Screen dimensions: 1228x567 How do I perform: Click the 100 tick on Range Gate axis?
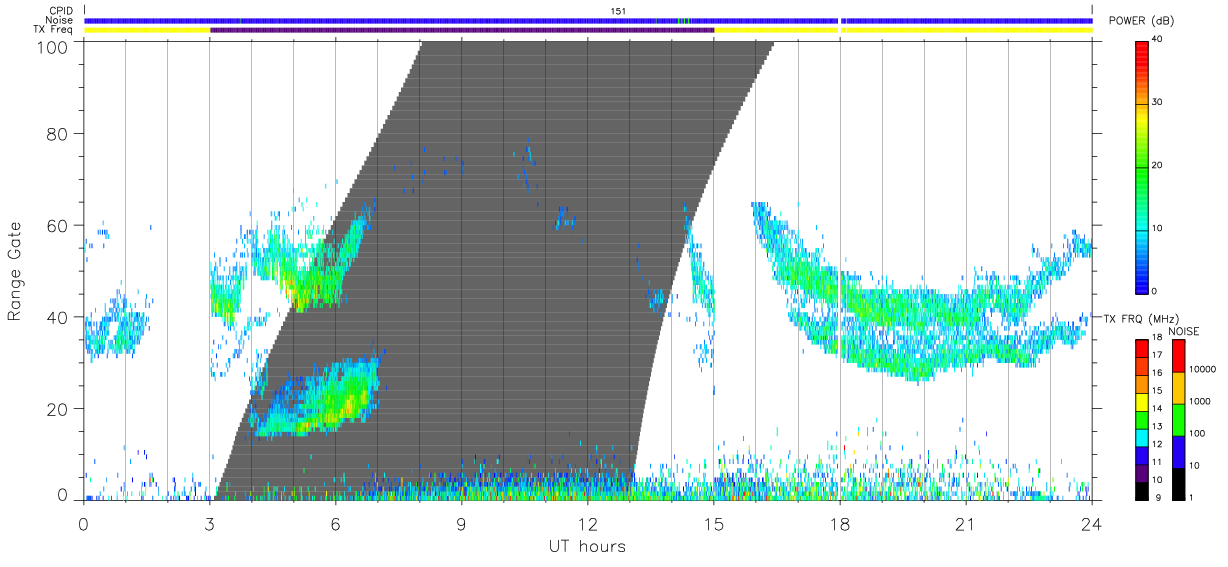click(x=52, y=46)
